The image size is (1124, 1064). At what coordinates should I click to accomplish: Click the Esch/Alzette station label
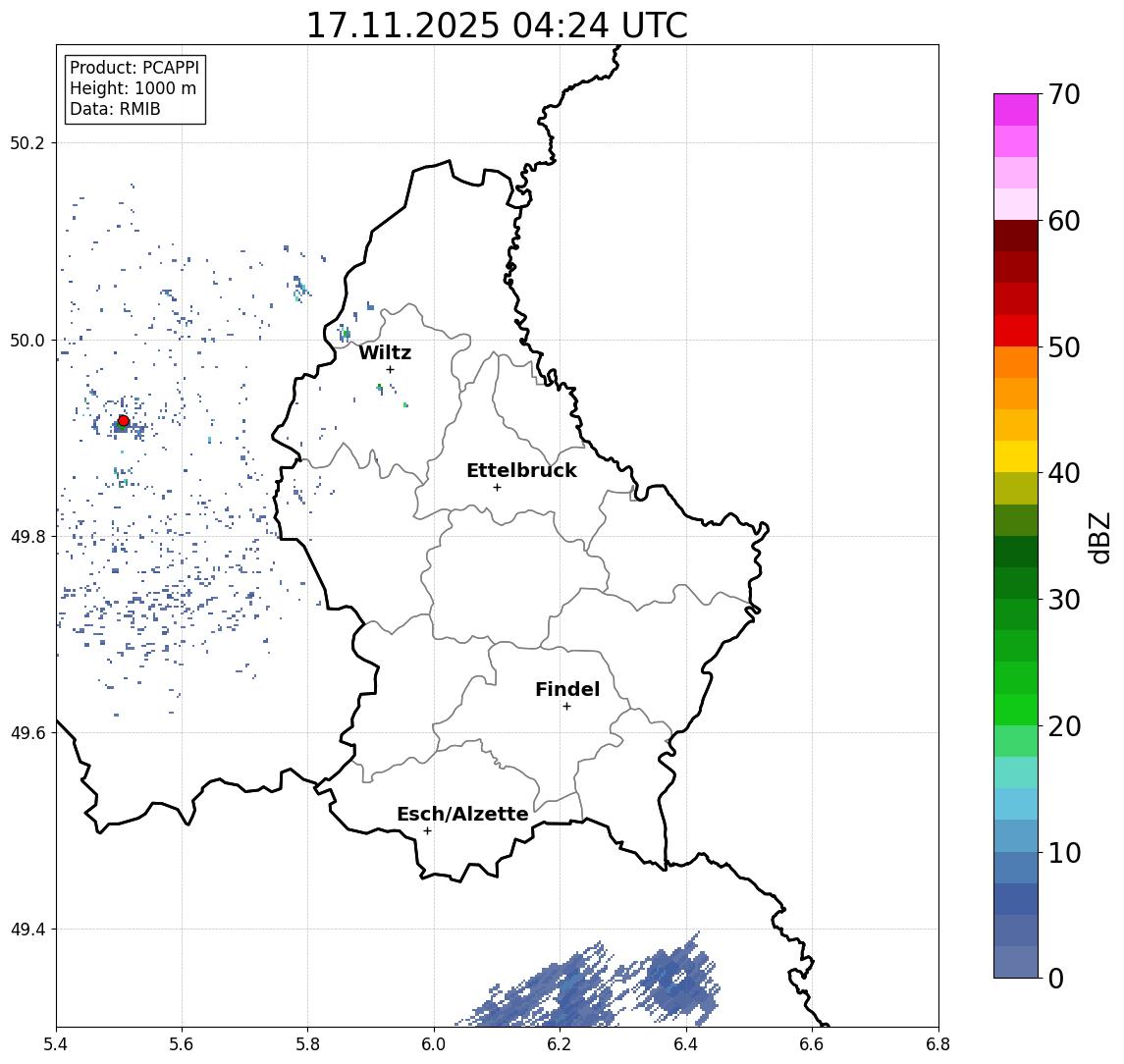click(462, 815)
